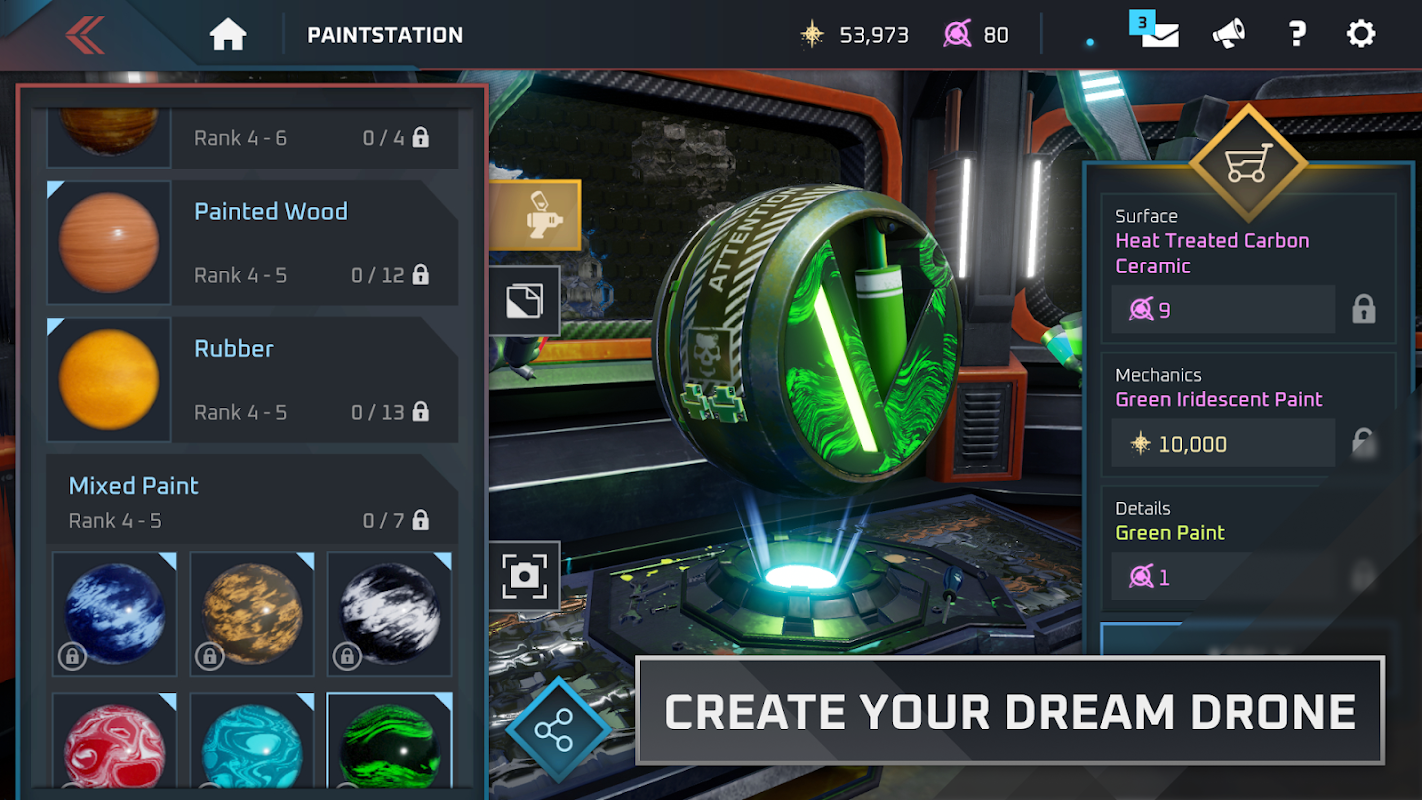The height and width of the screenshot is (800, 1422).
Task: Go back using the red double-chevron arrow
Action: (85, 35)
